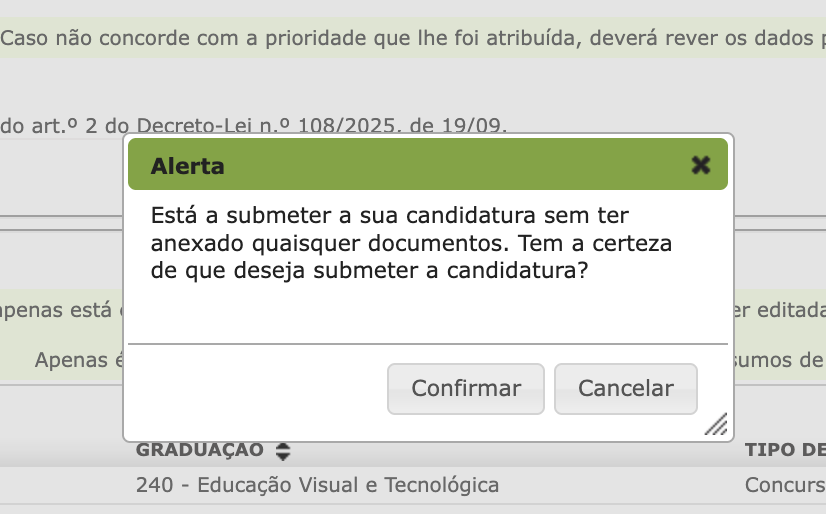Click the 'apenas está' text left of the dialog
The height and width of the screenshot is (514, 826).
tap(60, 309)
